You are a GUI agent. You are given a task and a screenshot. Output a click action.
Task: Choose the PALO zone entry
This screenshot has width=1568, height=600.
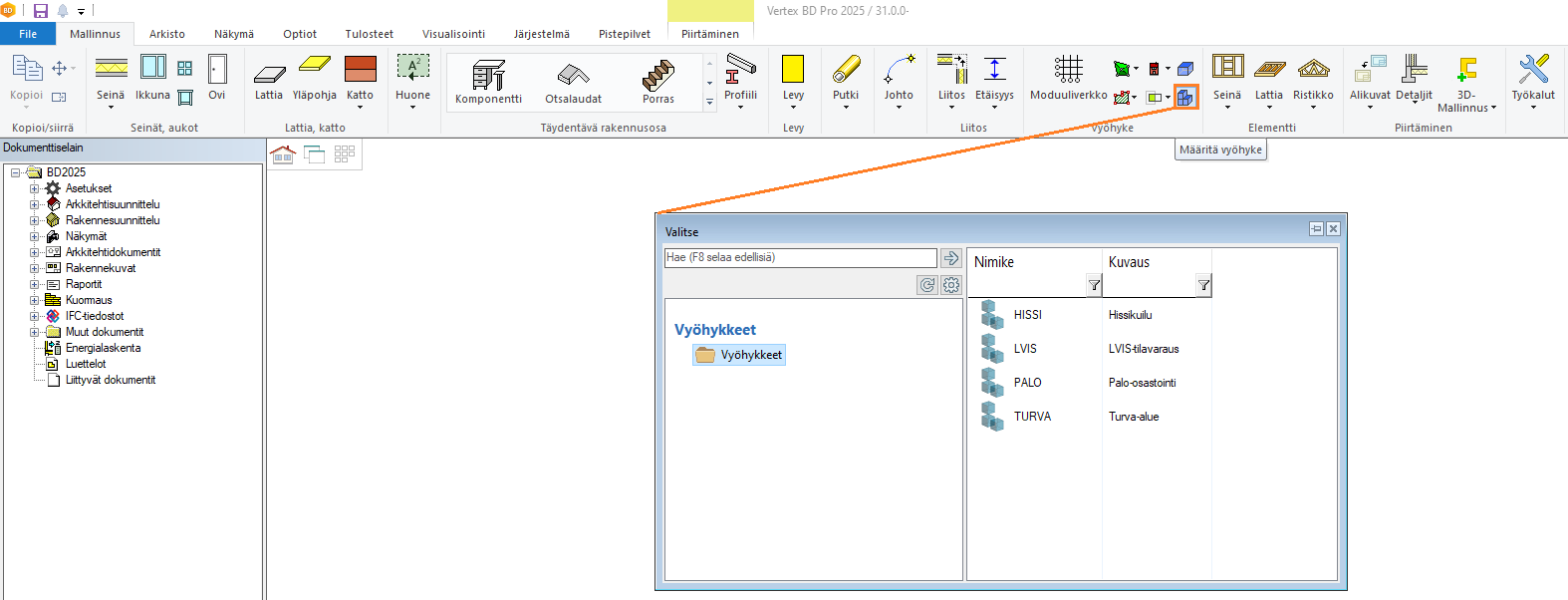(x=1027, y=383)
